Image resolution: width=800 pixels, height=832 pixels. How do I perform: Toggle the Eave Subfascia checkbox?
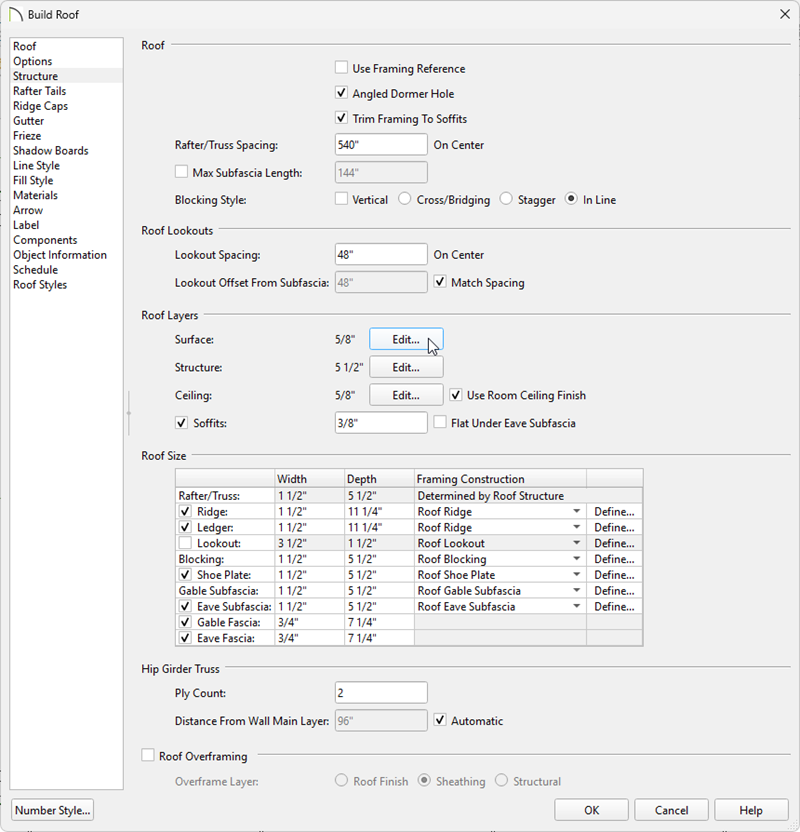tap(185, 606)
